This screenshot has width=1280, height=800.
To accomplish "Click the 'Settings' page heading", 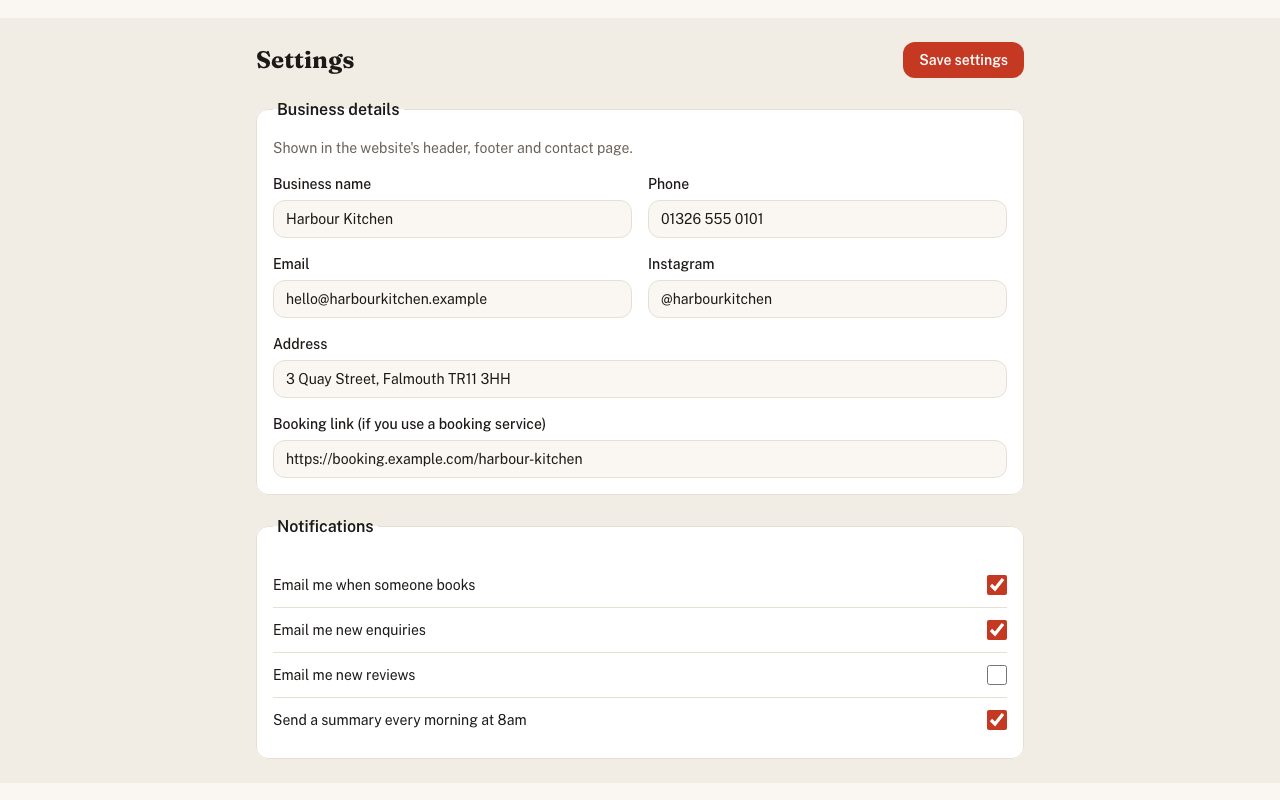I will [x=305, y=60].
